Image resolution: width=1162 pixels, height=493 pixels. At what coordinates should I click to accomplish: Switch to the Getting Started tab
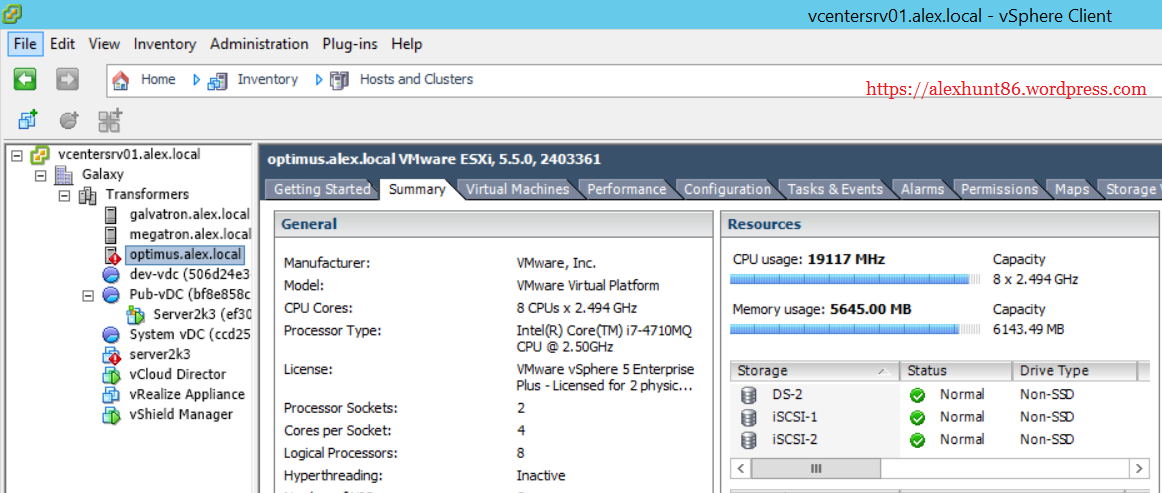coord(322,189)
